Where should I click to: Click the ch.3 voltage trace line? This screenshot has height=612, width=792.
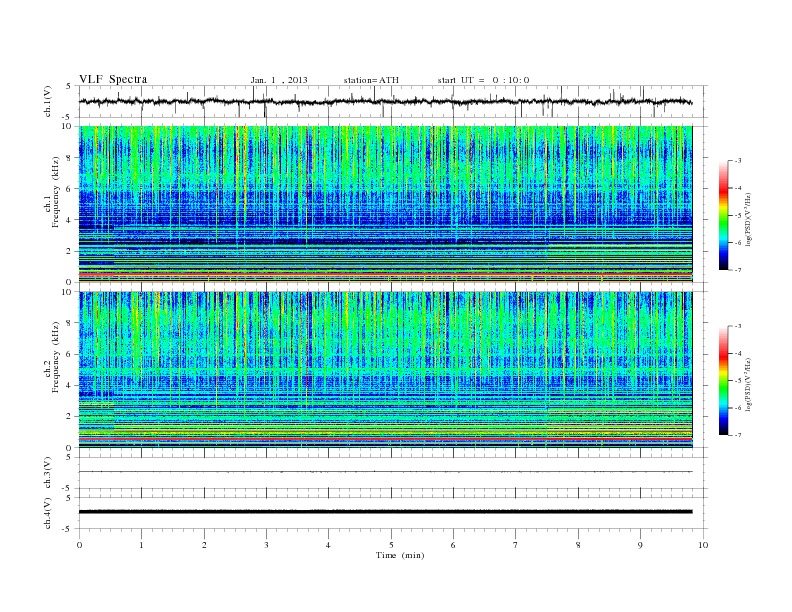pos(385,472)
